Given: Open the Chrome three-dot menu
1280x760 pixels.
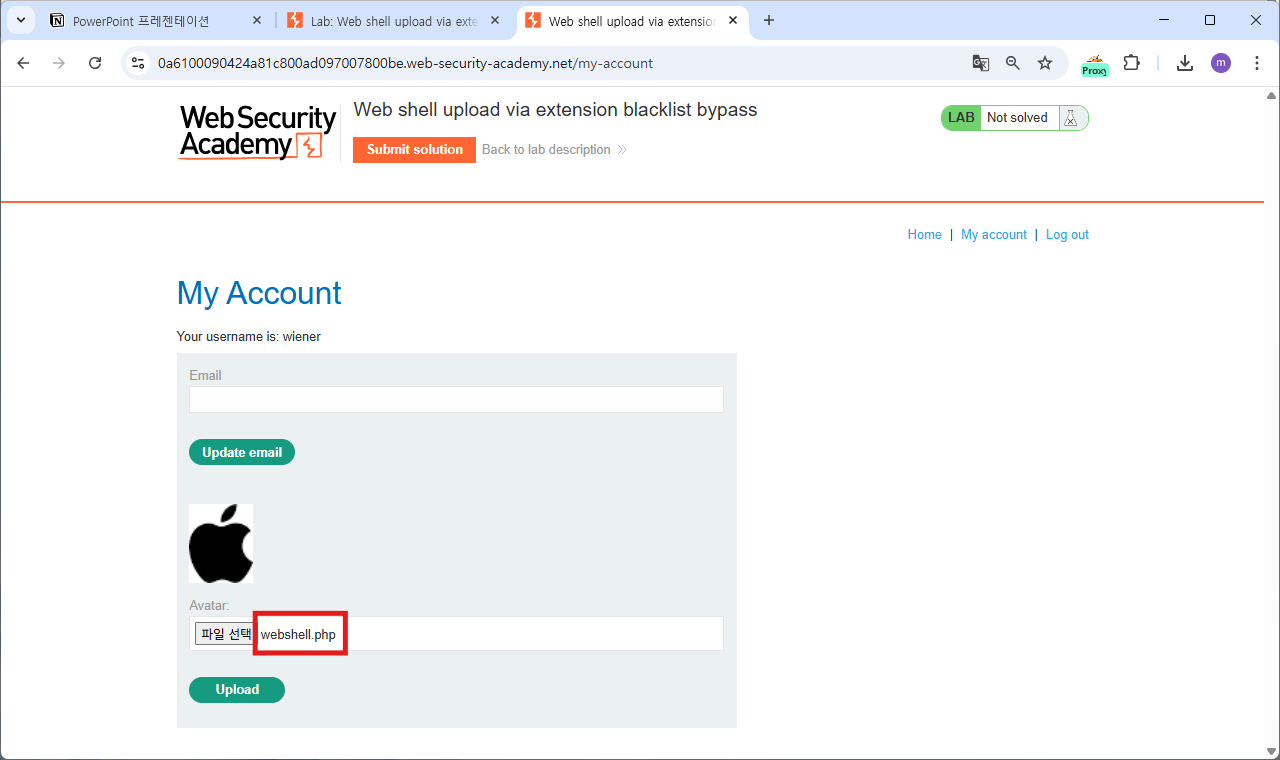Looking at the screenshot, I should point(1257,63).
